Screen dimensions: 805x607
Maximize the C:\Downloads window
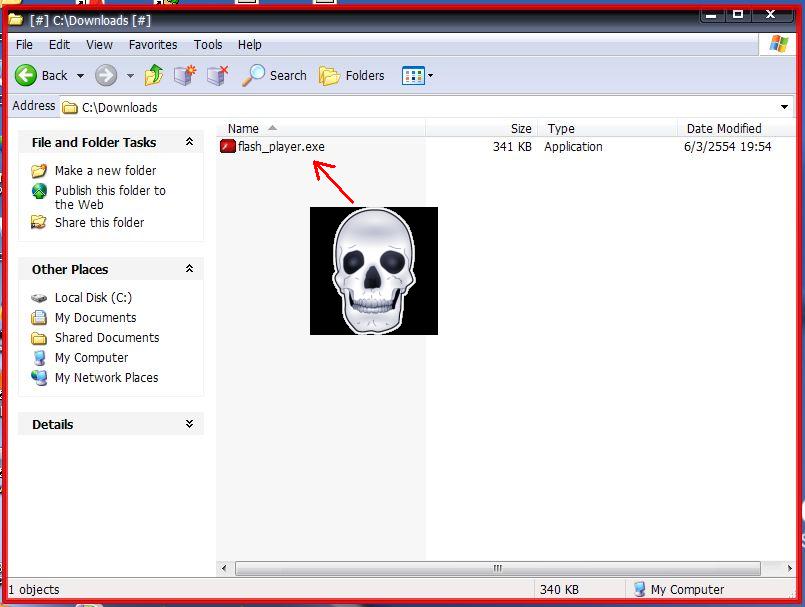coord(738,15)
